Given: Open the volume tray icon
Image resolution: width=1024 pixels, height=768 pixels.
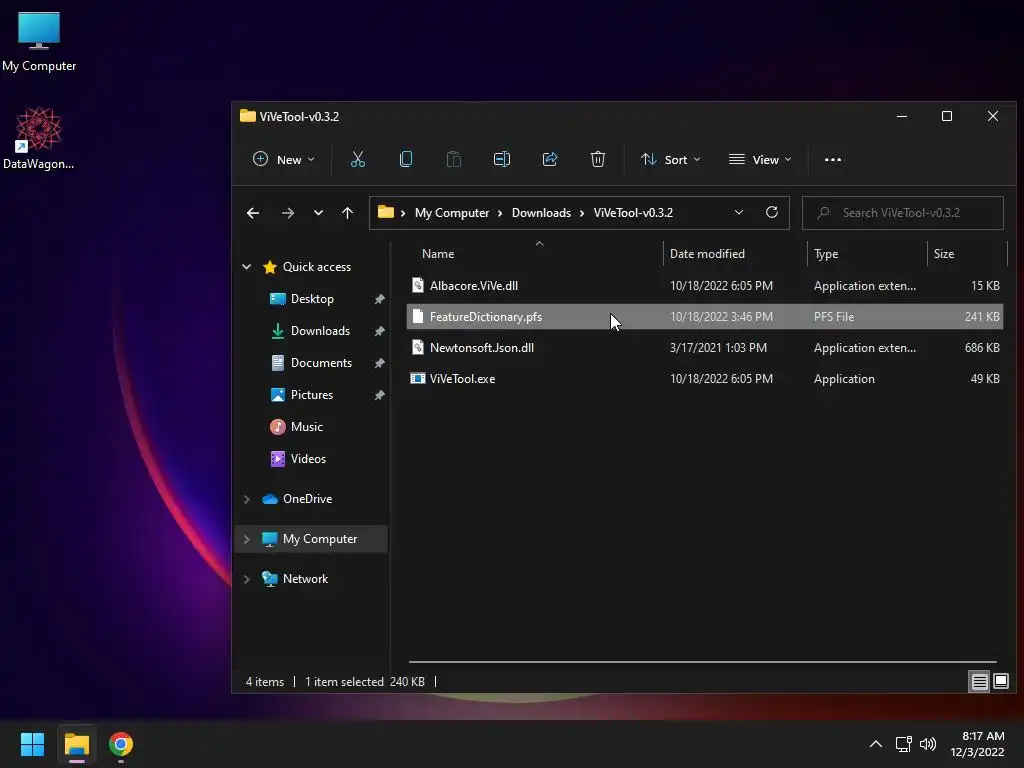Looking at the screenshot, I should 927,744.
